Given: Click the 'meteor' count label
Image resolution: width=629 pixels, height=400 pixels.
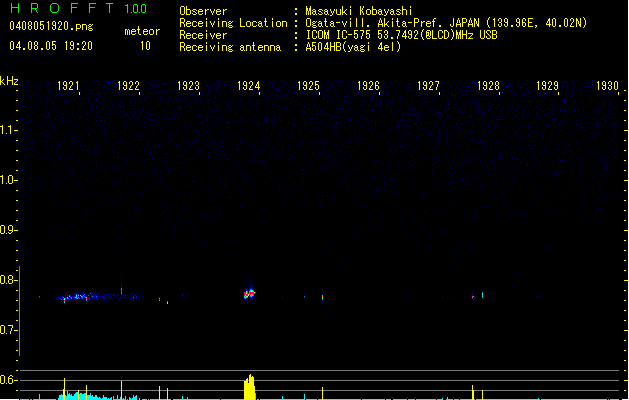Looking at the screenshot, I should click(142, 31).
